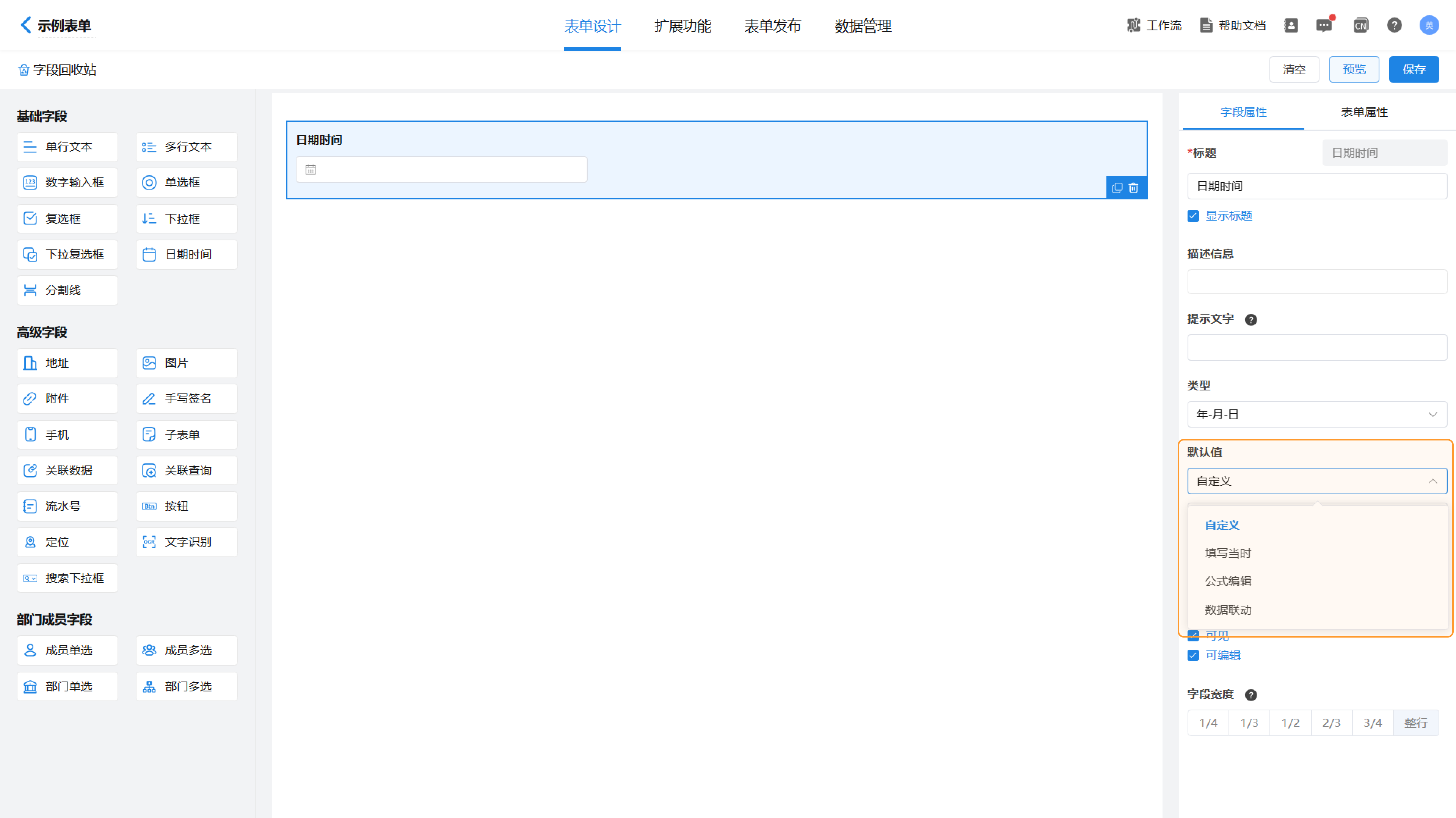Expand the 类型 年-月-日 dropdown
The height and width of the screenshot is (818, 1456).
[x=1317, y=414]
